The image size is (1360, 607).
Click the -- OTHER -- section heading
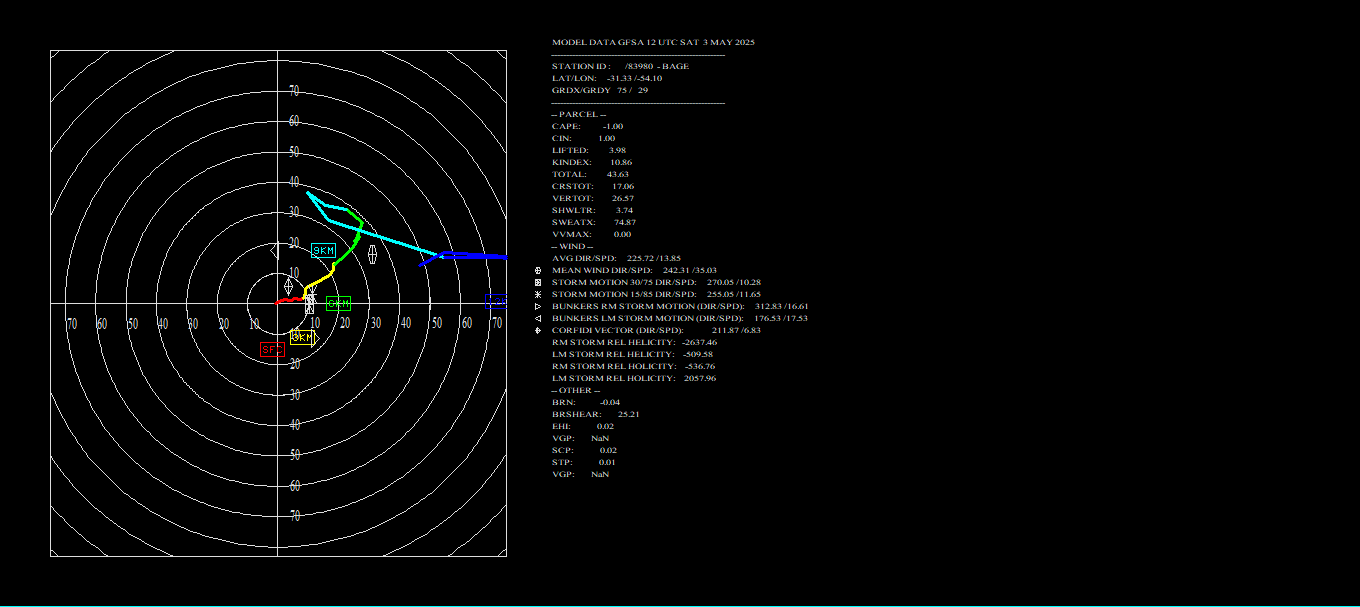click(576, 390)
